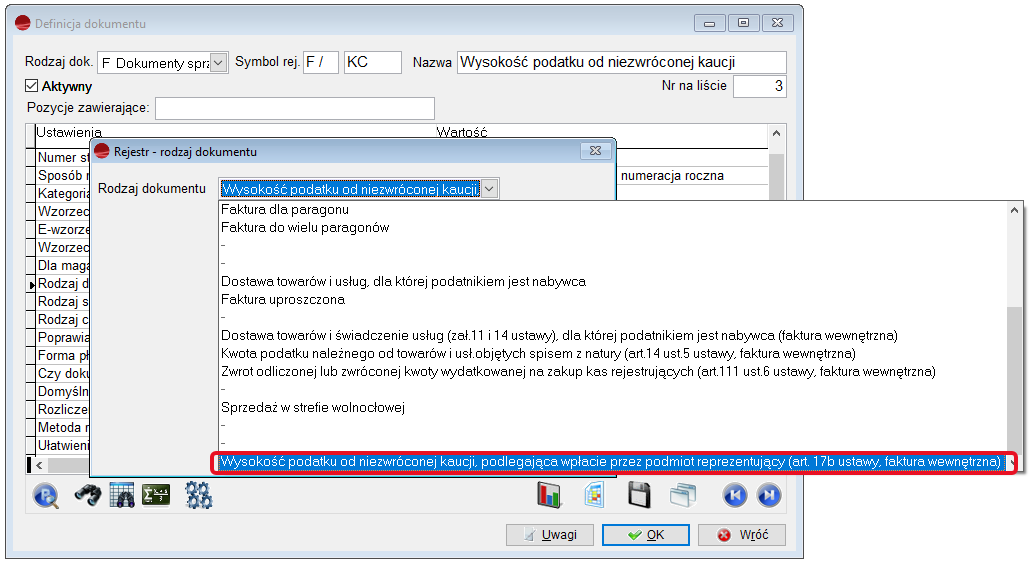Viewport: 1029px width, 564px height.
Task: Open the Rodzaj dok. dropdown
Action: tap(219, 63)
